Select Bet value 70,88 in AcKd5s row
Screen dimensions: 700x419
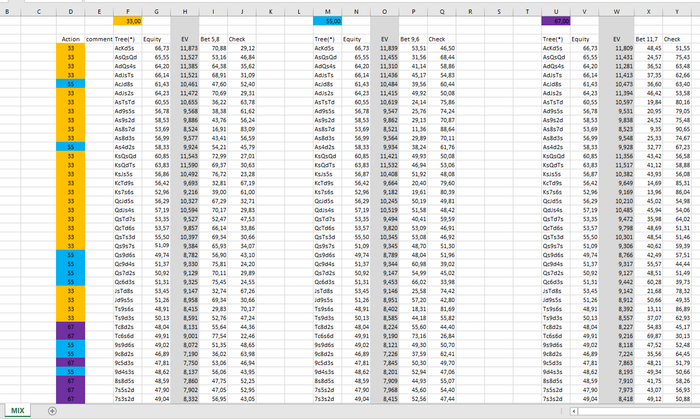[x=213, y=48]
